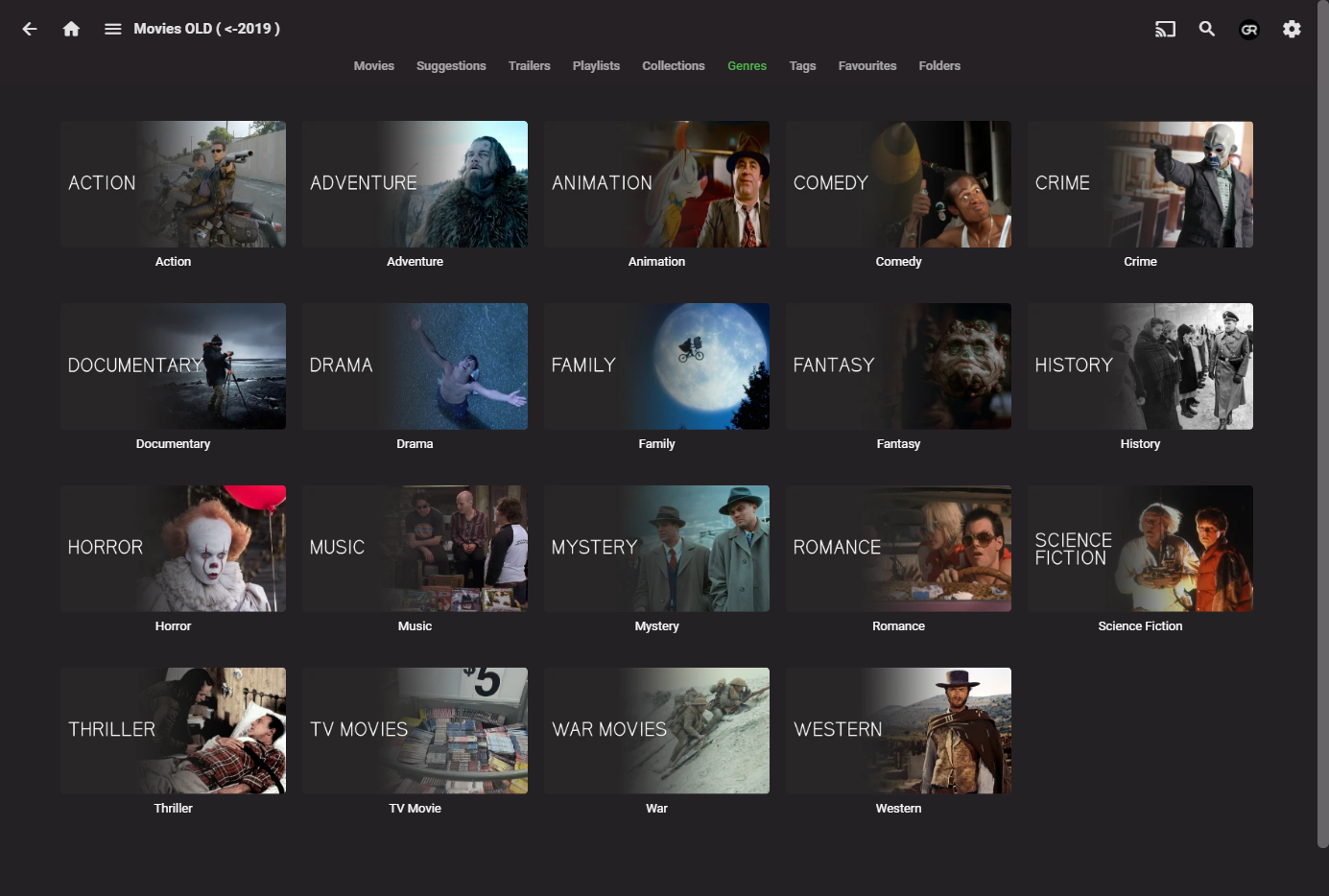
Task: Click the FANTASY genre card image
Action: click(898, 366)
